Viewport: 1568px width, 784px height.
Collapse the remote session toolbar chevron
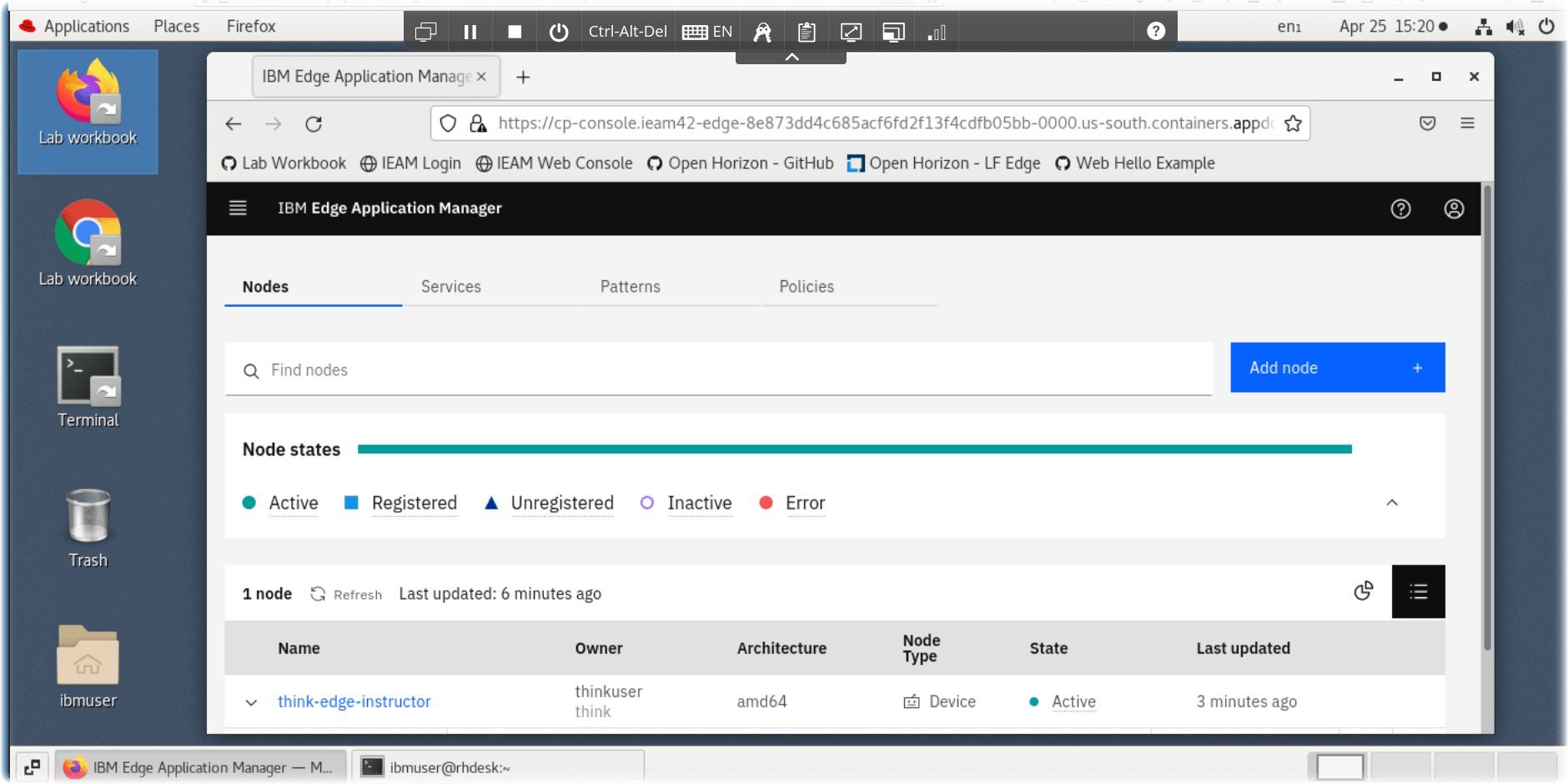point(792,58)
